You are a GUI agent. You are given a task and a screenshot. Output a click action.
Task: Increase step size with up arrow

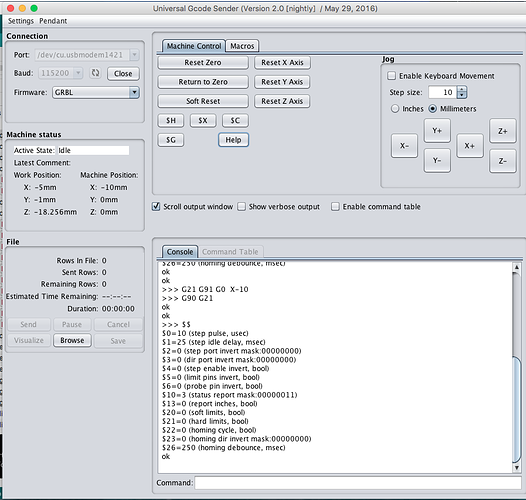point(462,89)
